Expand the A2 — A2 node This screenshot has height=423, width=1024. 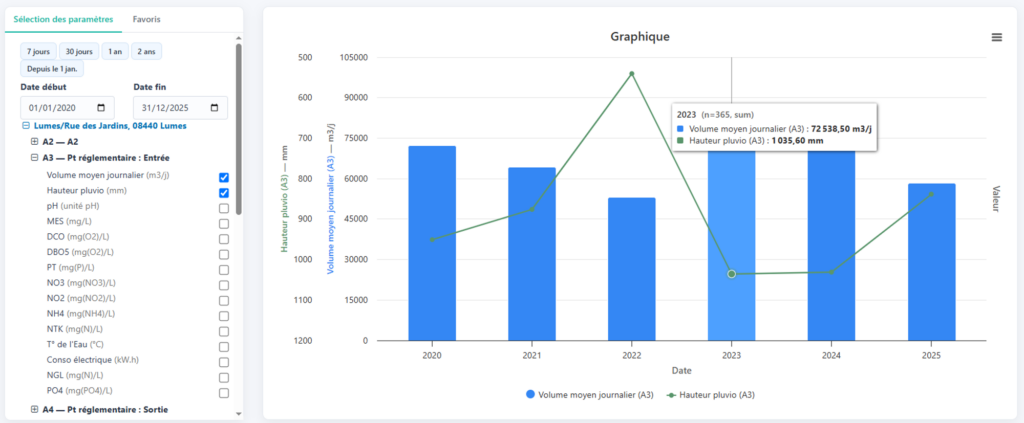coord(35,142)
